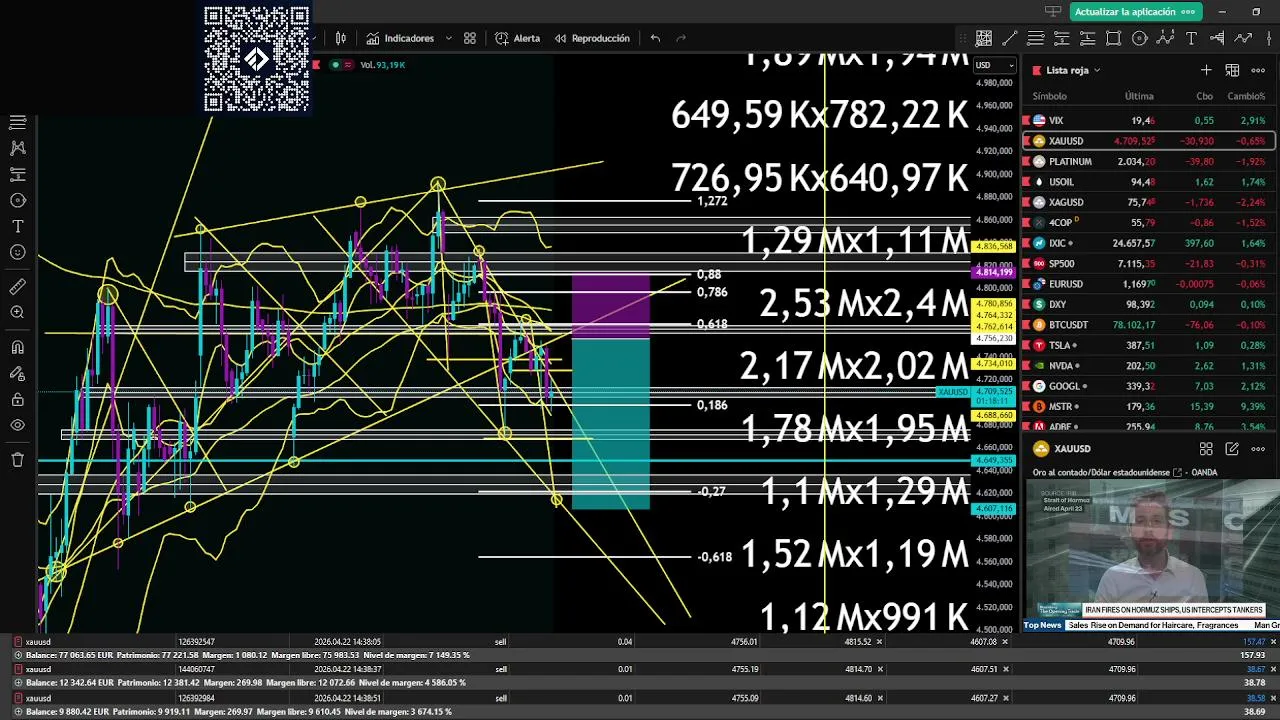Screen dimensions: 1280x720
Task: Select TSLA in the watchlist
Action: (1148, 345)
